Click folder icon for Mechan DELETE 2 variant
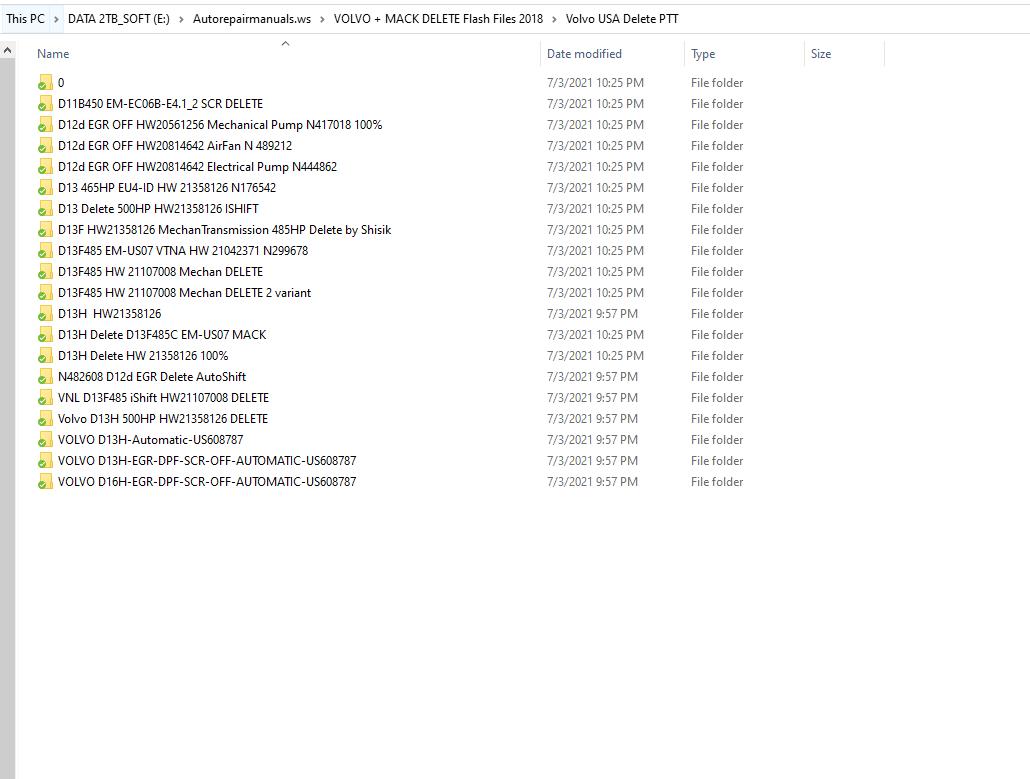This screenshot has height=779, width=1030. (45, 293)
